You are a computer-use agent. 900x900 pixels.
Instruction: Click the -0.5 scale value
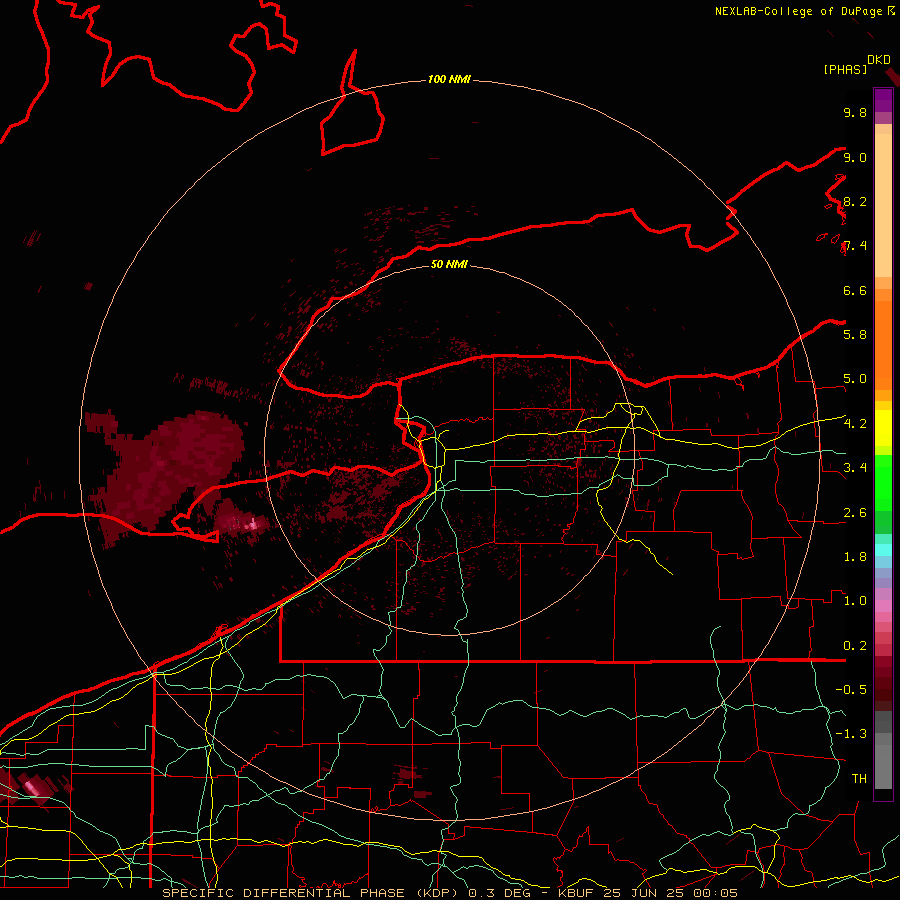point(851,690)
